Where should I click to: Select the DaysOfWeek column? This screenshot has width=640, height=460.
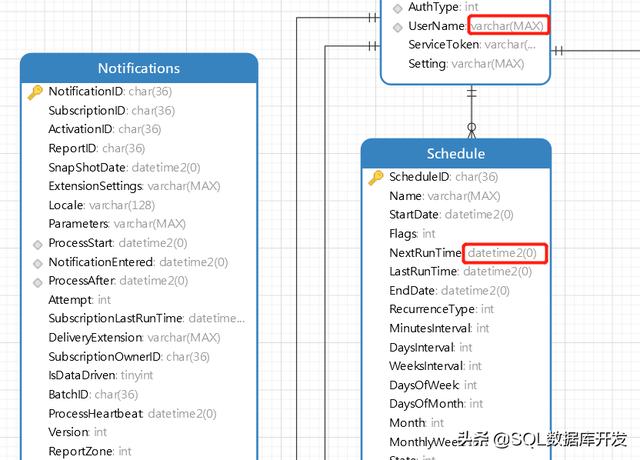433,385
